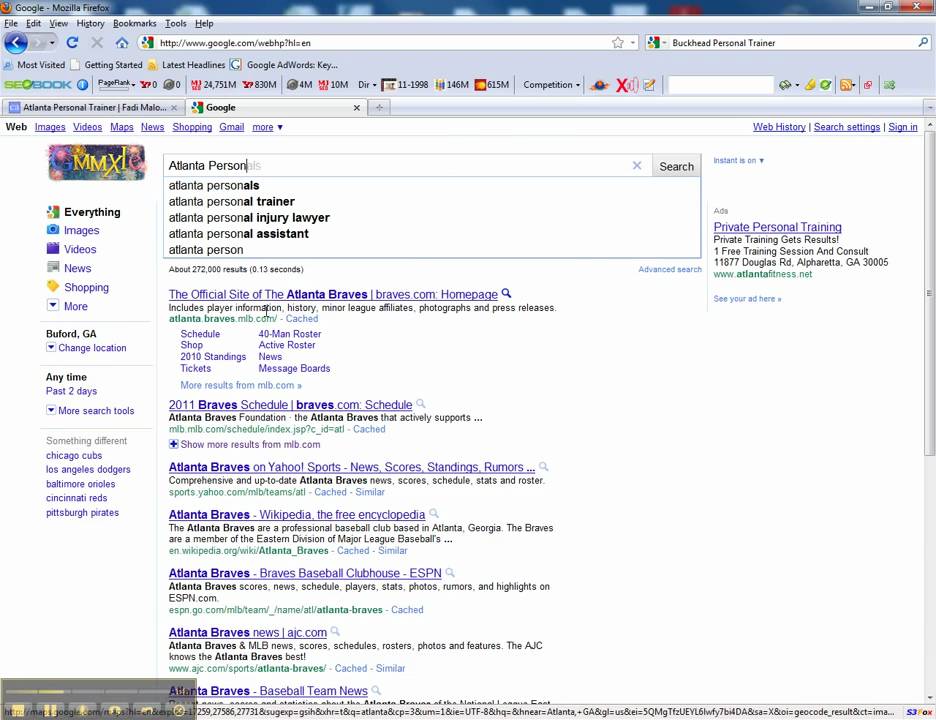Screen dimensions: 936x720
Task: Open Latest Headlines bookmark
Action: (187, 64)
